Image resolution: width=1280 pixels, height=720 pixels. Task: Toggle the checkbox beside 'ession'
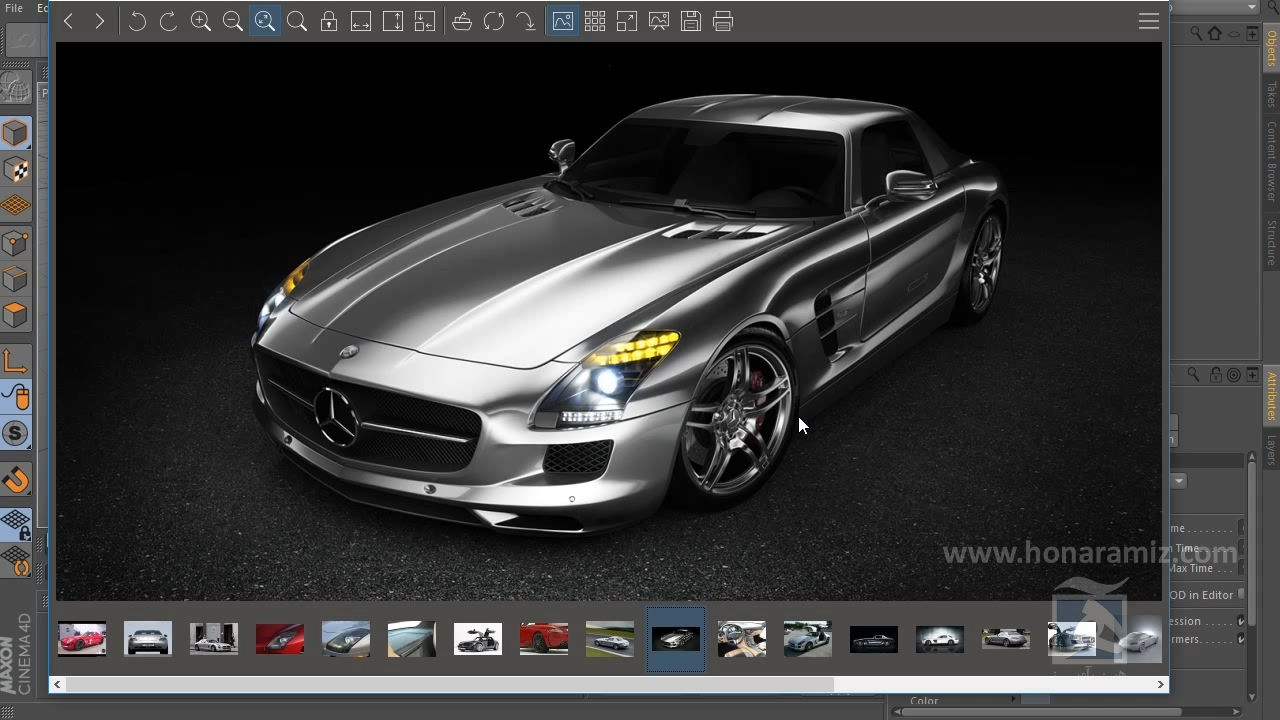pos(1242,621)
